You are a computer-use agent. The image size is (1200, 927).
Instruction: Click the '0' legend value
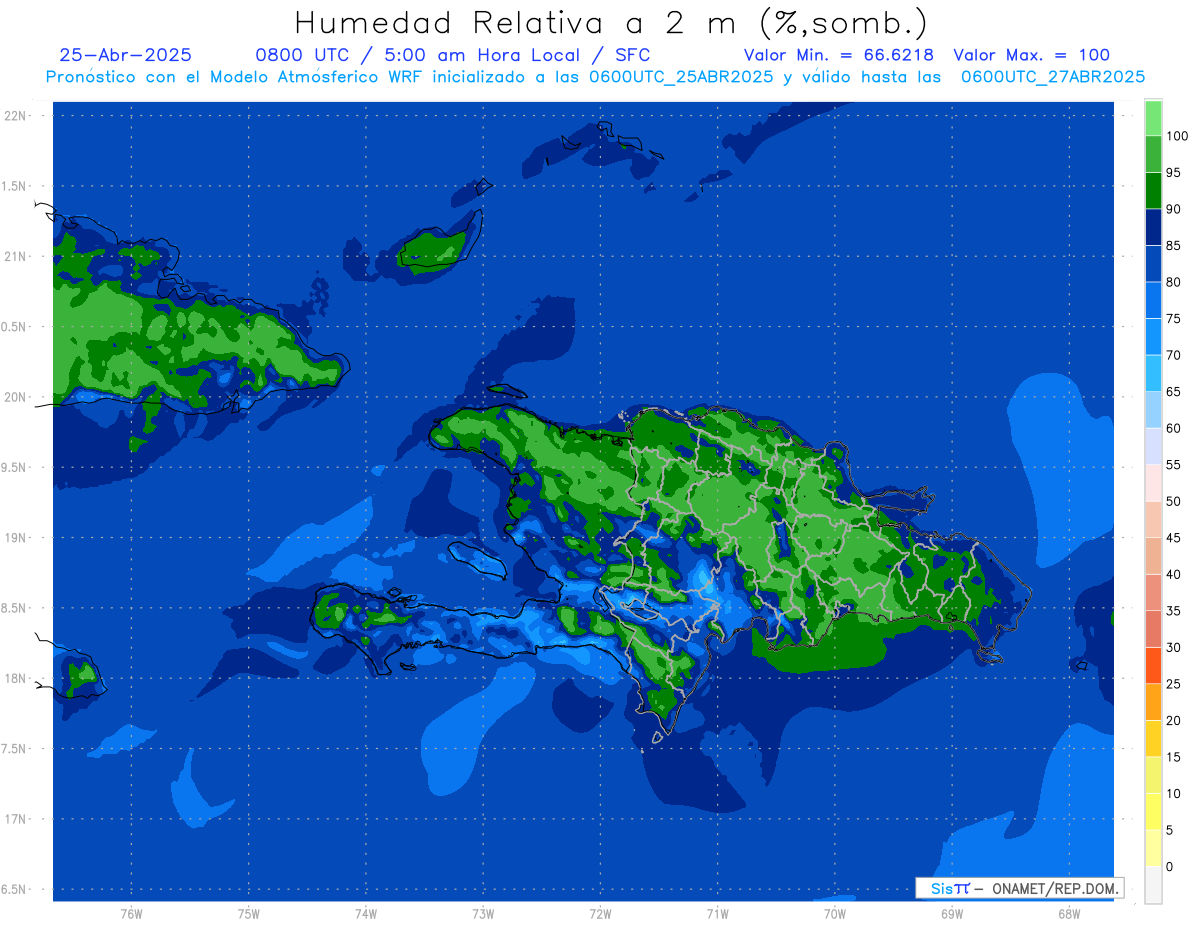1170,866
